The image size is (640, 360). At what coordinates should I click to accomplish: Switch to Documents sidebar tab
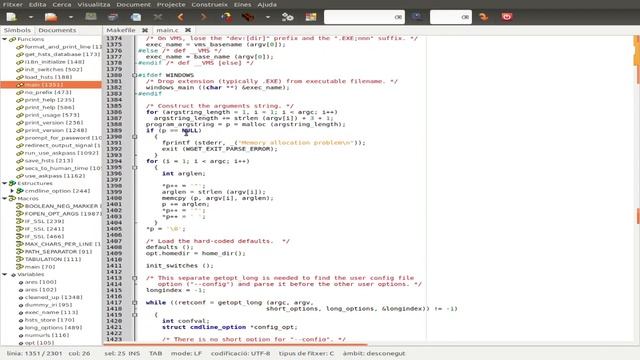coord(57,30)
